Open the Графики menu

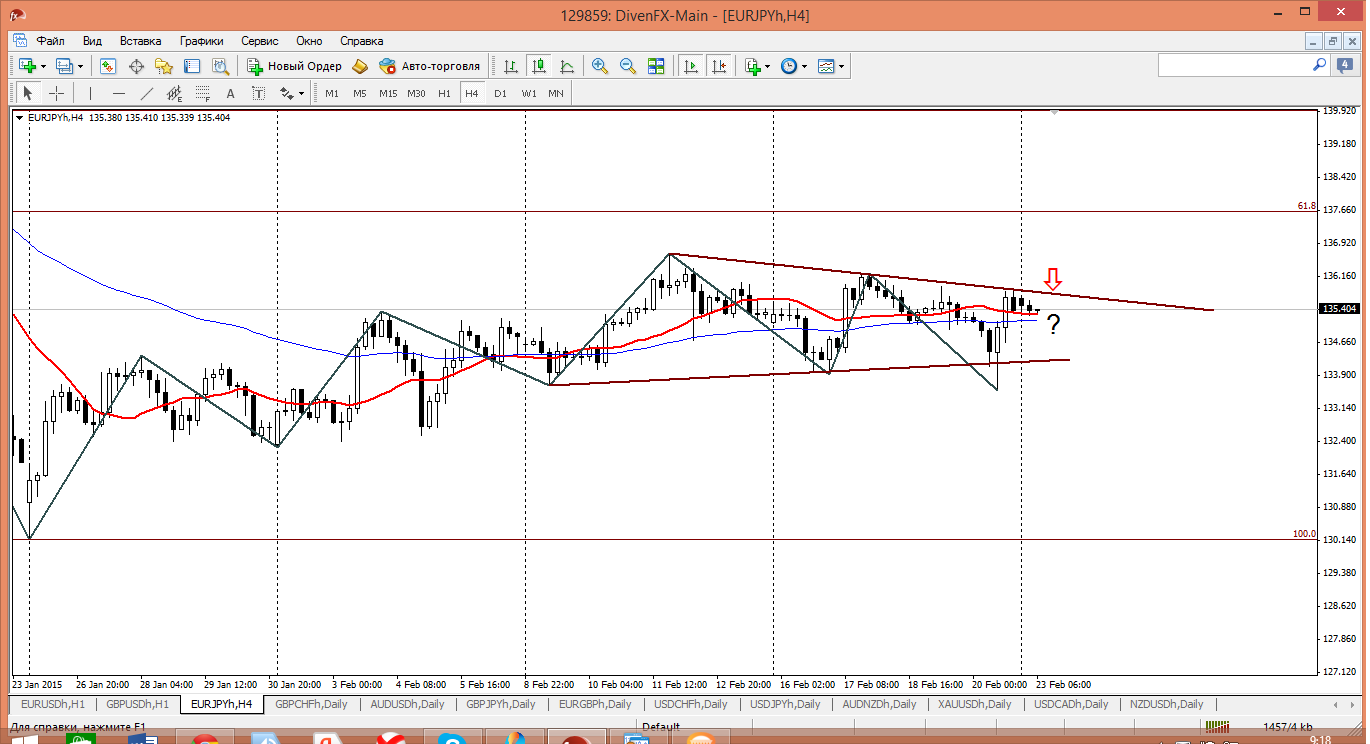coord(201,41)
